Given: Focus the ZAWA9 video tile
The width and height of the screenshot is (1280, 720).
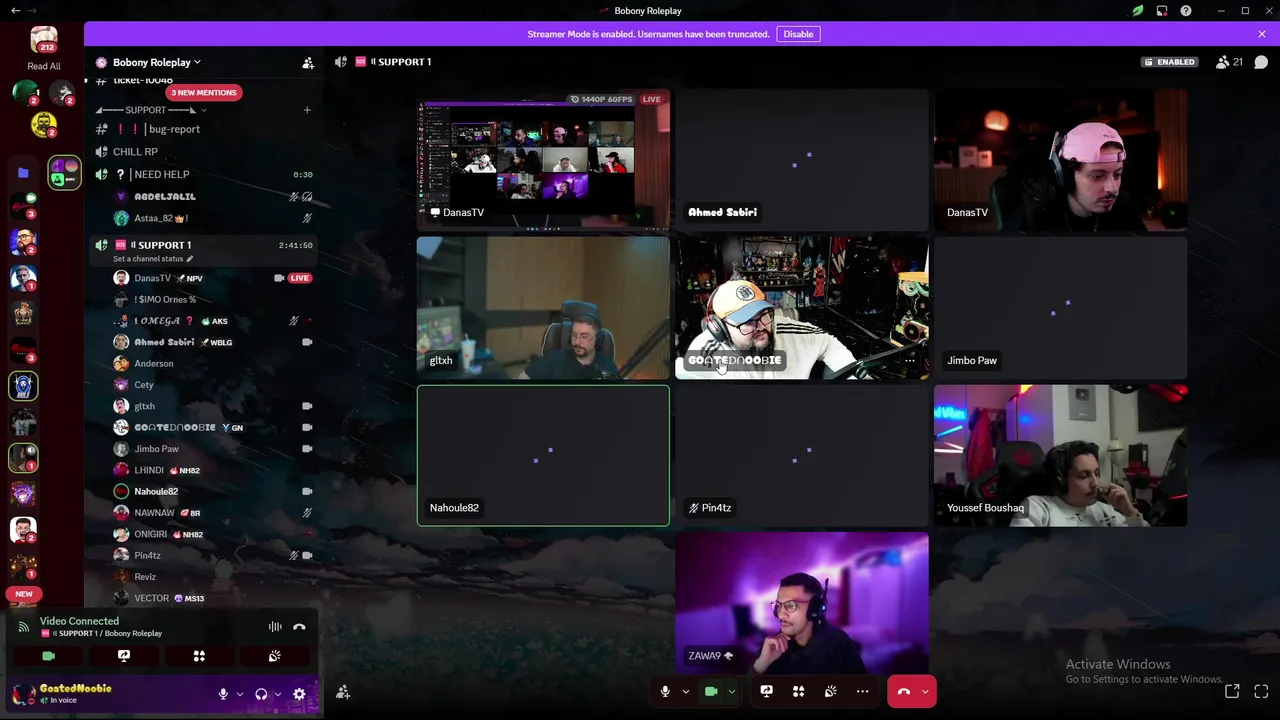Looking at the screenshot, I should [802, 603].
